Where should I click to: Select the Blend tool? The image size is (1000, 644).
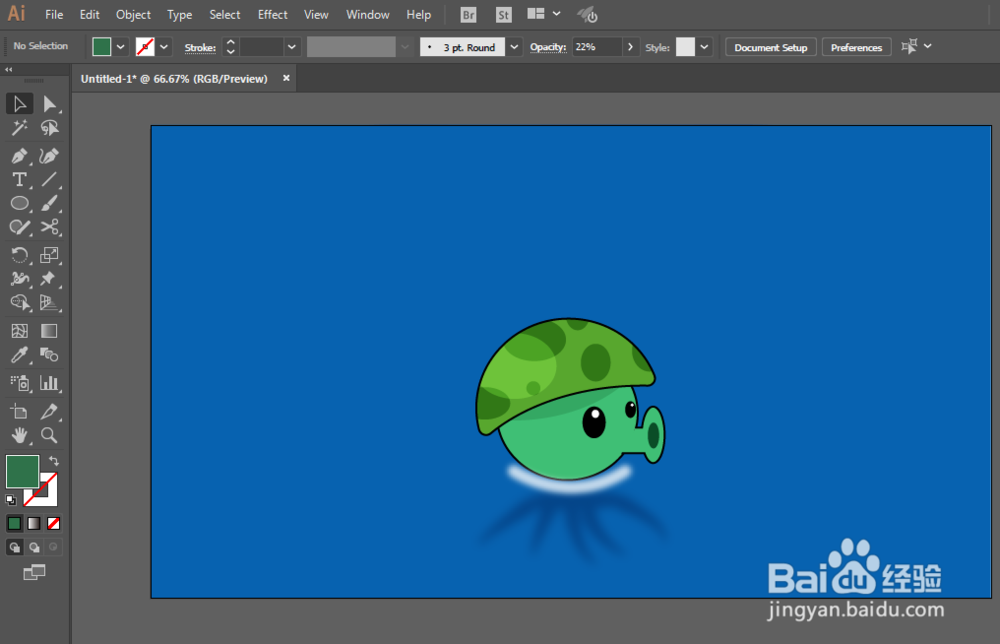49,355
